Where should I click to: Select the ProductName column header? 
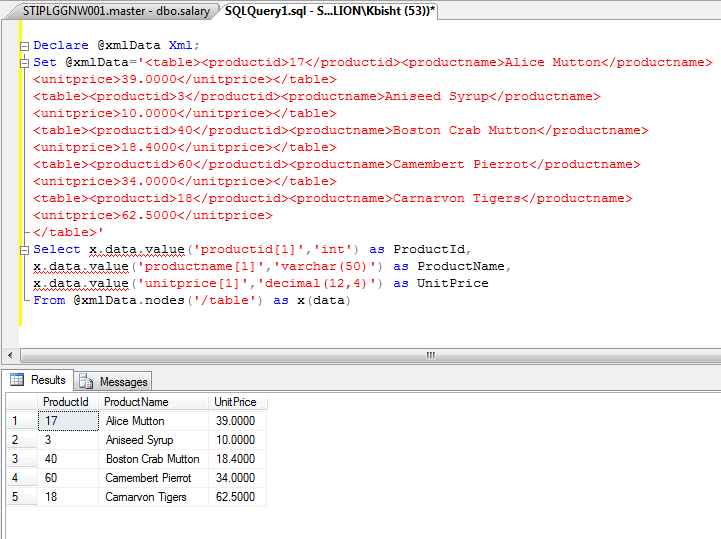154,402
